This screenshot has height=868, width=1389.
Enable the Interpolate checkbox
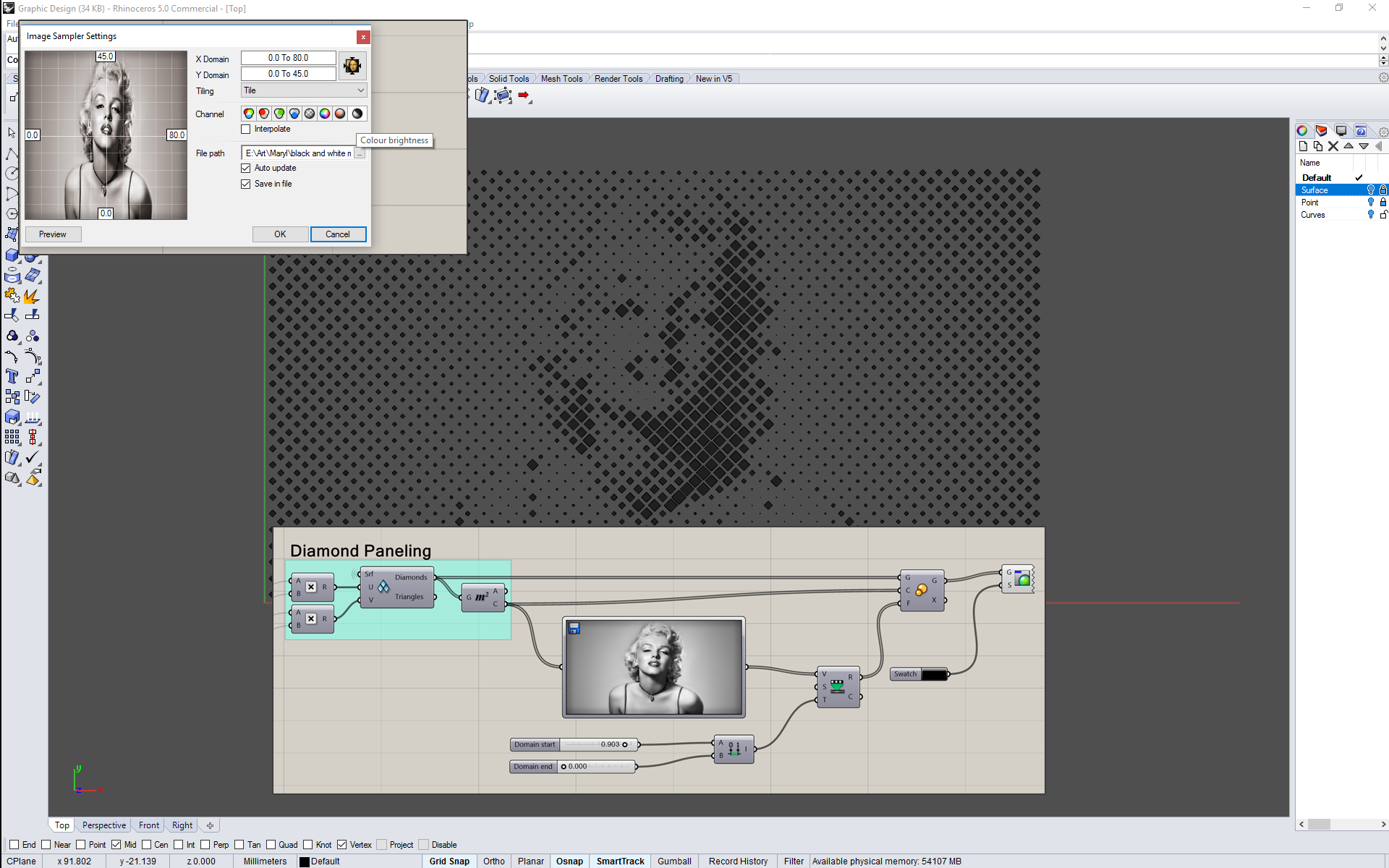click(x=246, y=129)
